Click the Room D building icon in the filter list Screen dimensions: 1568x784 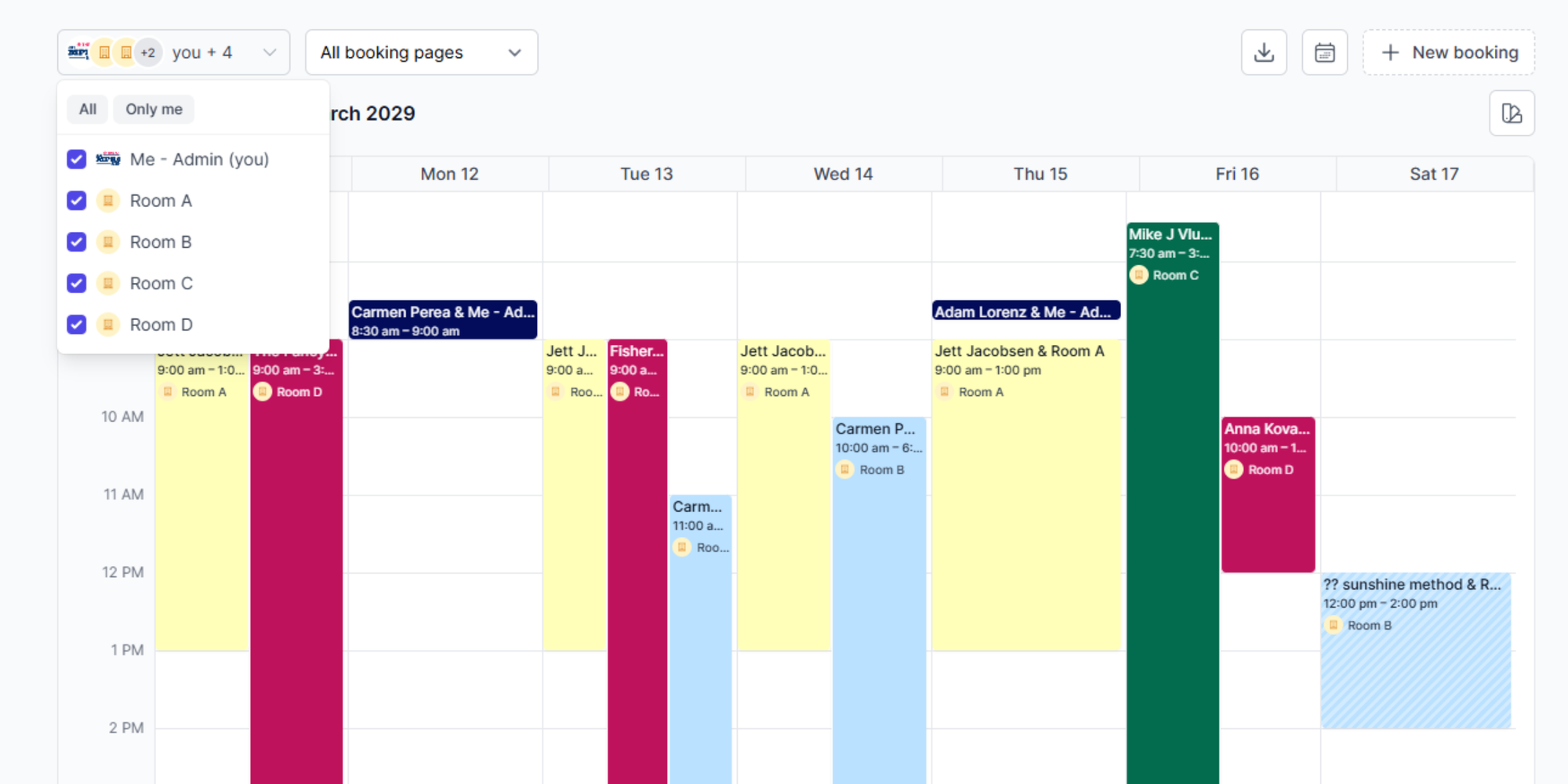coord(107,324)
